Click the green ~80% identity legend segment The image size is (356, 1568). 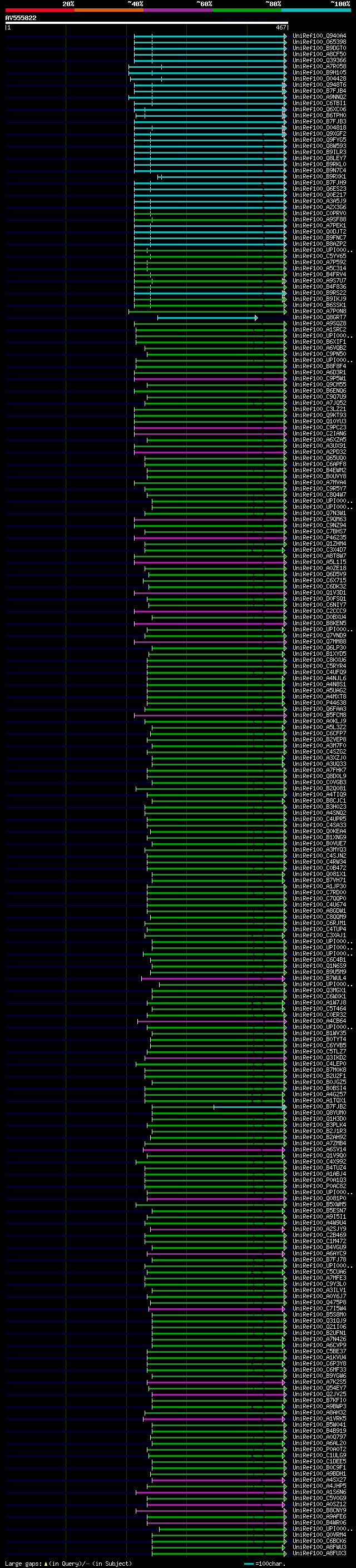pos(247,10)
